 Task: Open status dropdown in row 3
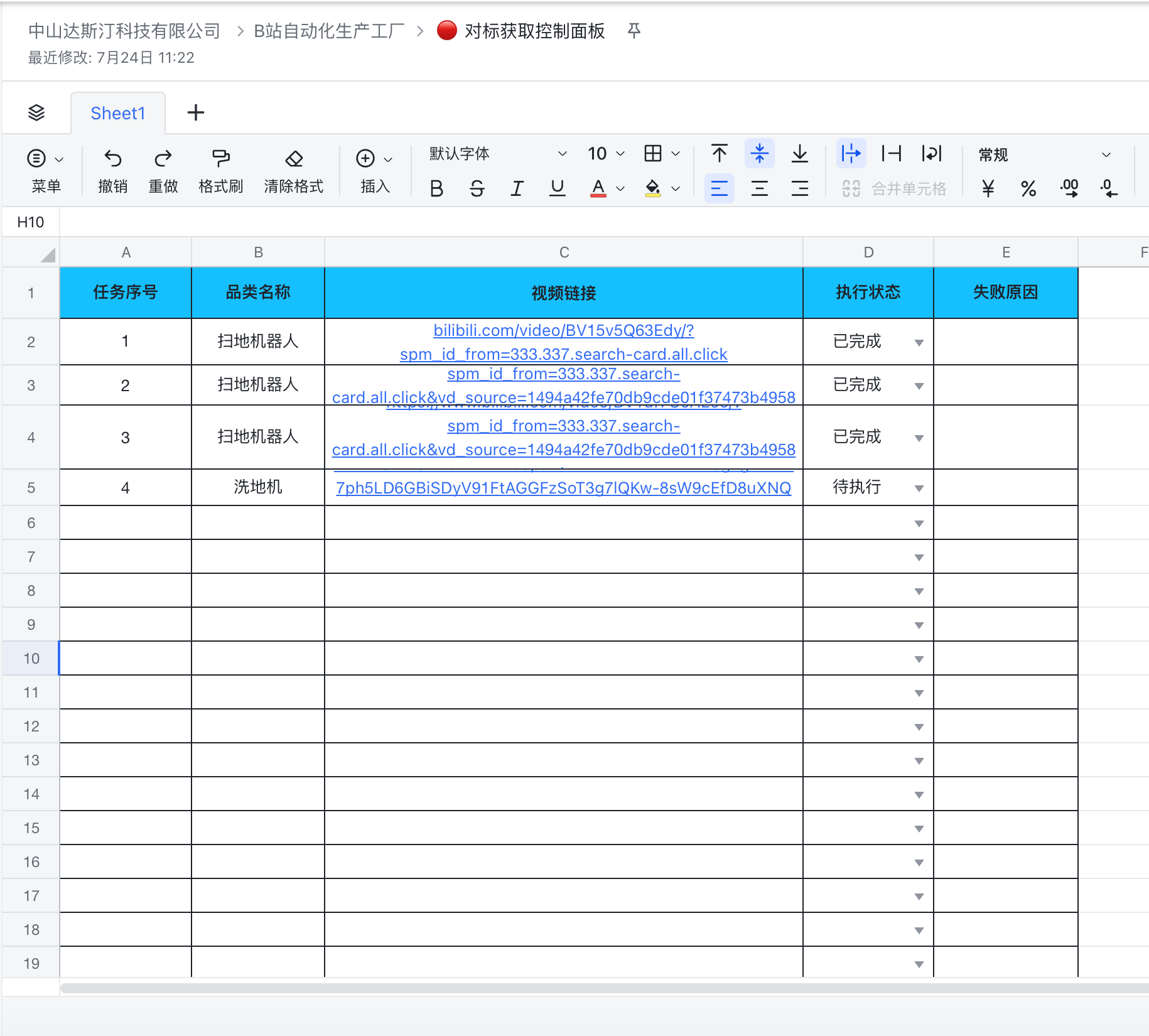(919, 386)
